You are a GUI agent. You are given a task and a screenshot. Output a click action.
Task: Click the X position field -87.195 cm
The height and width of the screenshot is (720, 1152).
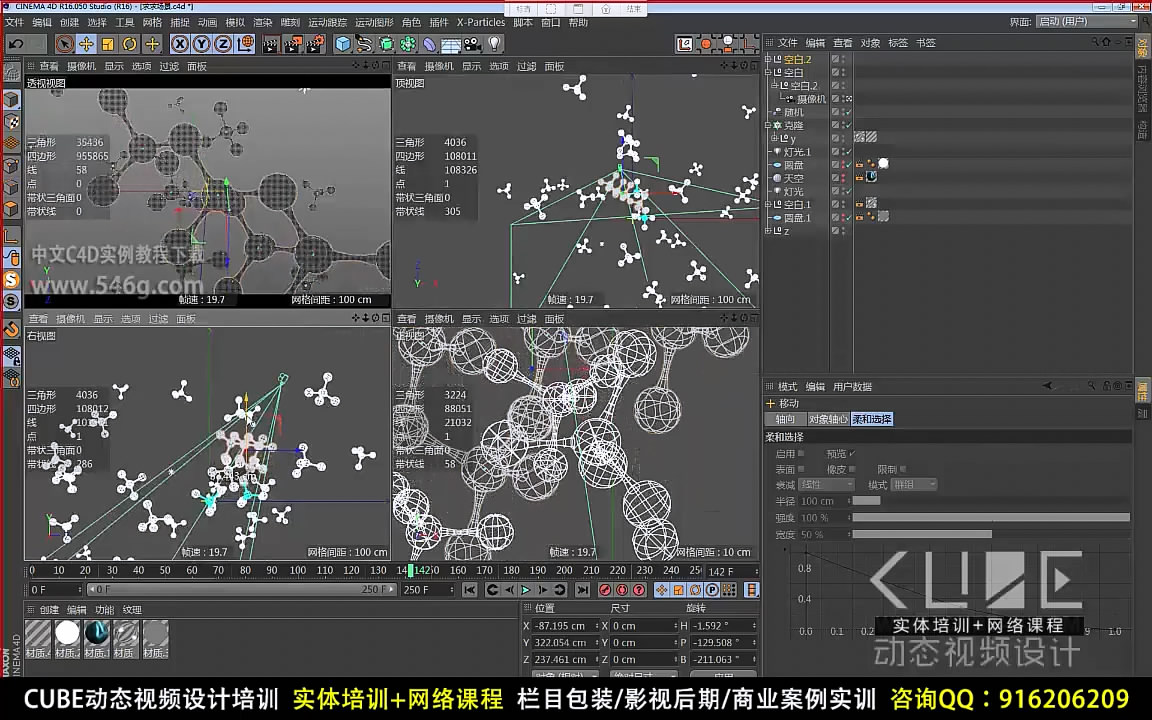click(x=565, y=626)
